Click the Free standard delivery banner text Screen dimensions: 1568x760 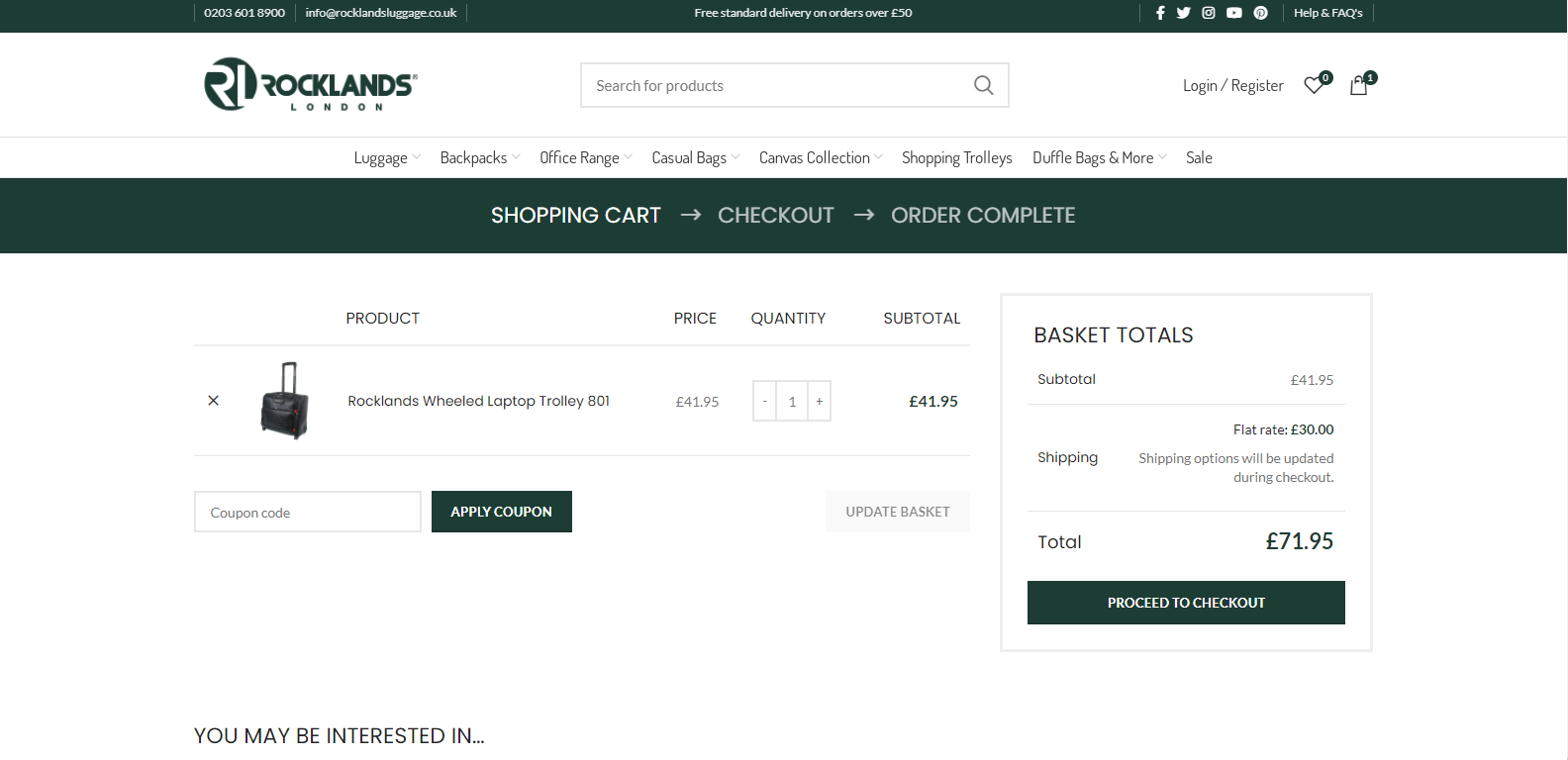pyautogui.click(x=803, y=13)
